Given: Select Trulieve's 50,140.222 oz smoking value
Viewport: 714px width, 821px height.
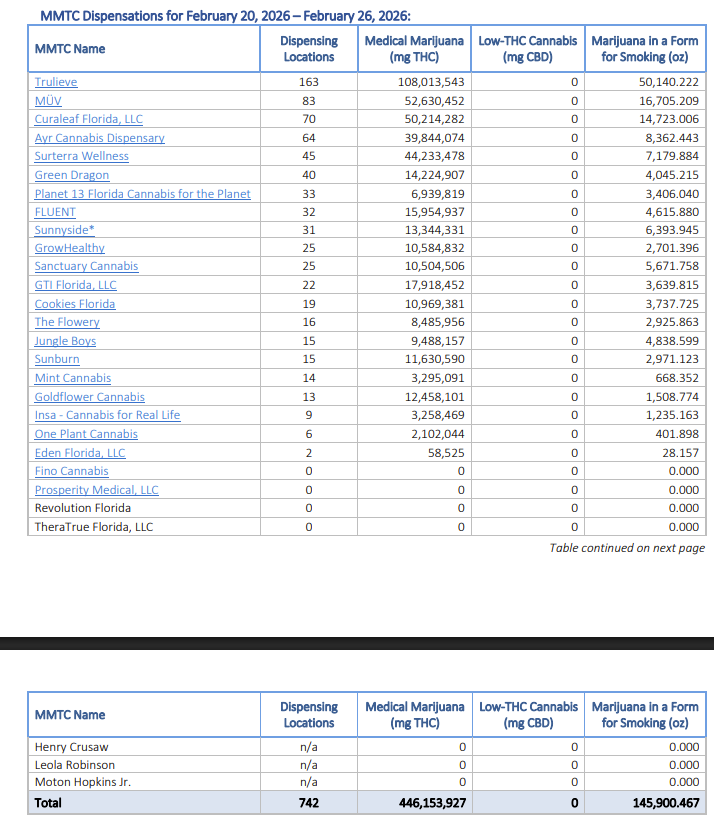Looking at the screenshot, I should point(668,82).
